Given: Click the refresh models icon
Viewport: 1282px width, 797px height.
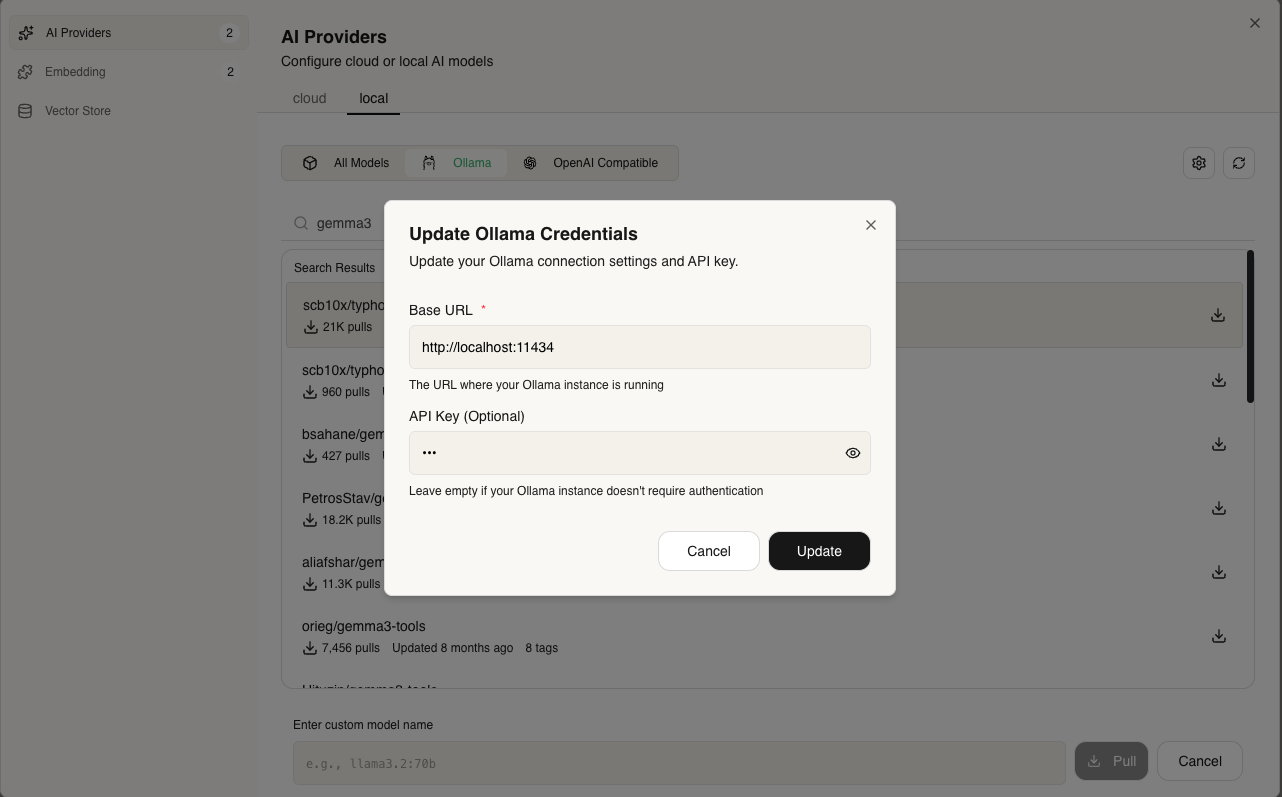Looking at the screenshot, I should click(x=1238, y=163).
